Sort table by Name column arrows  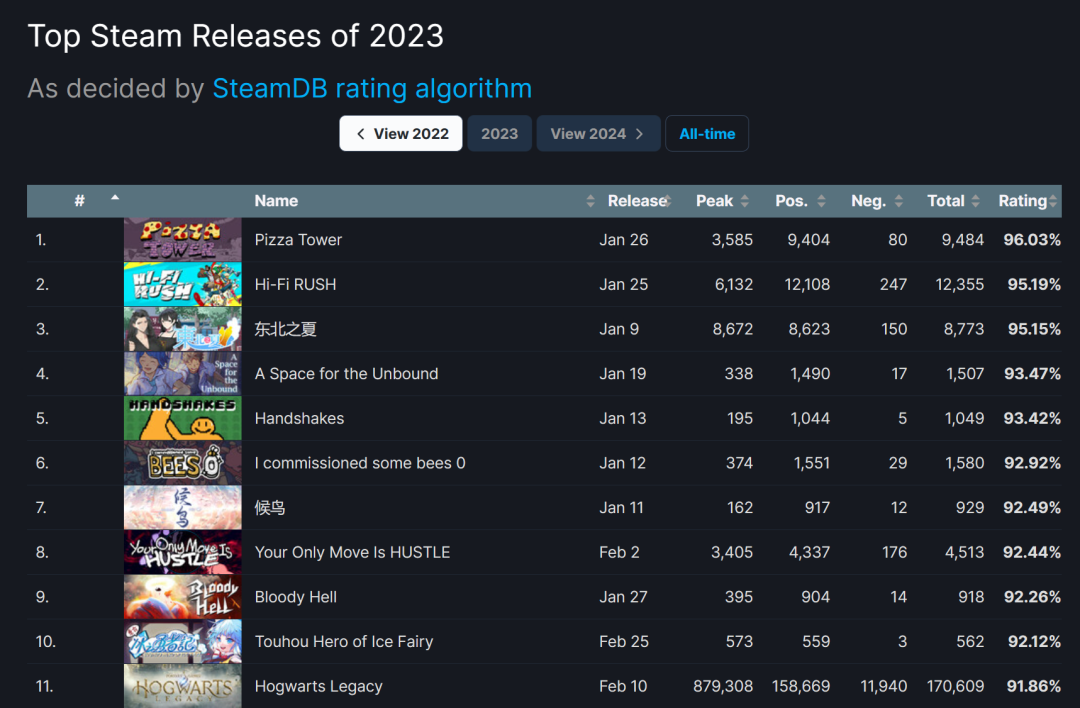(590, 201)
